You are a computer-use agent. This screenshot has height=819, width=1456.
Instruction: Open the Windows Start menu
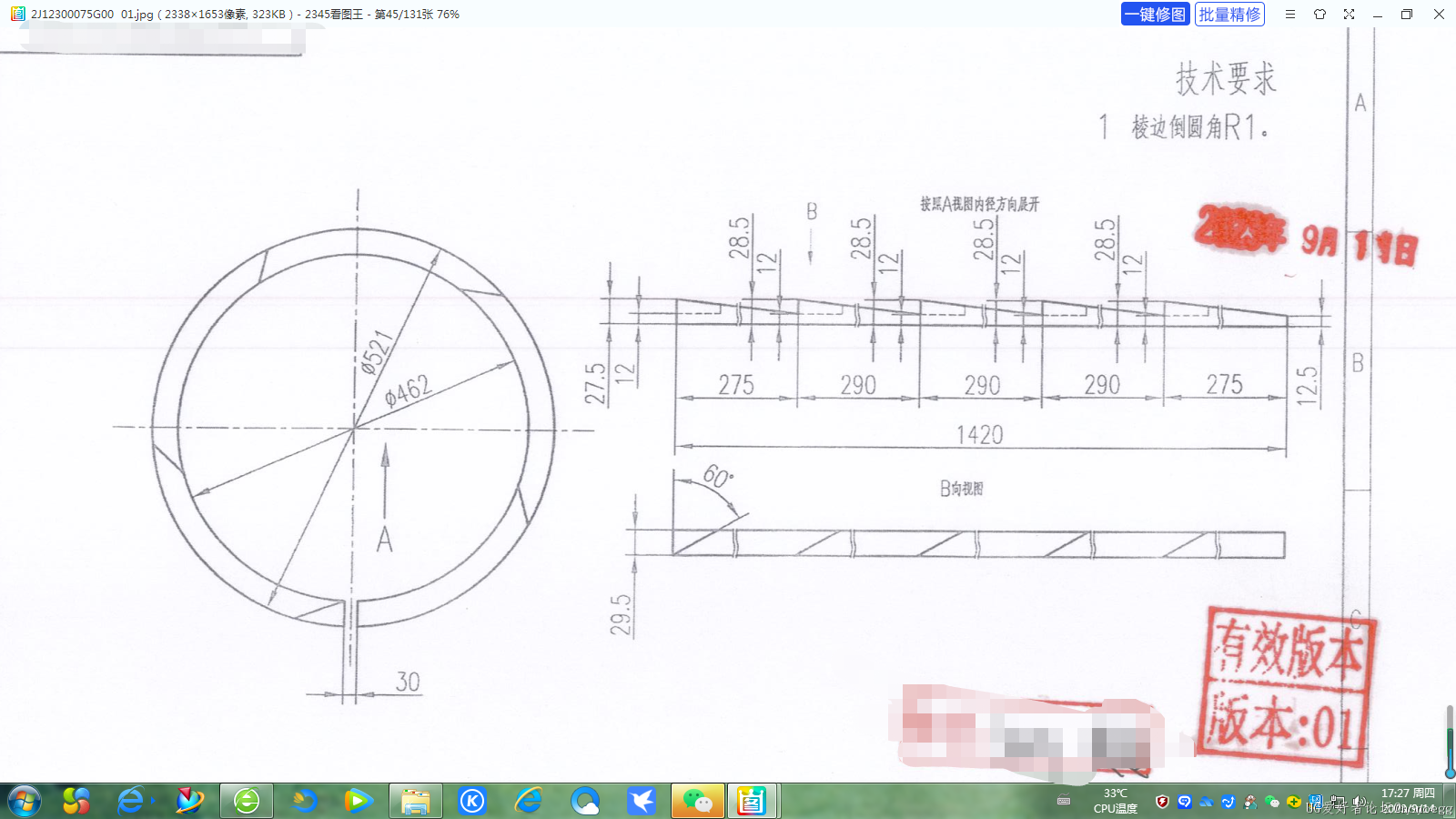pyautogui.click(x=25, y=801)
